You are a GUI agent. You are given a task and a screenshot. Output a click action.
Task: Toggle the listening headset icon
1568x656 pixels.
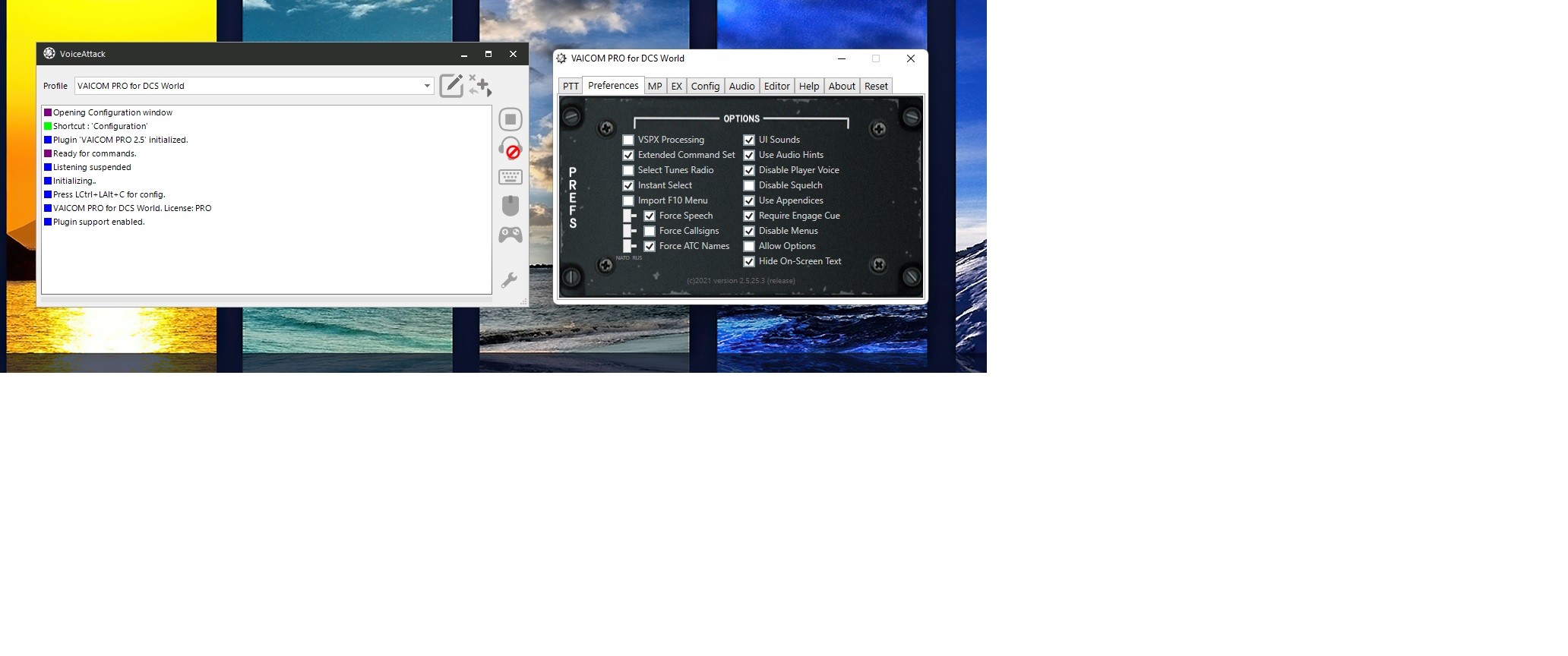pyautogui.click(x=511, y=148)
